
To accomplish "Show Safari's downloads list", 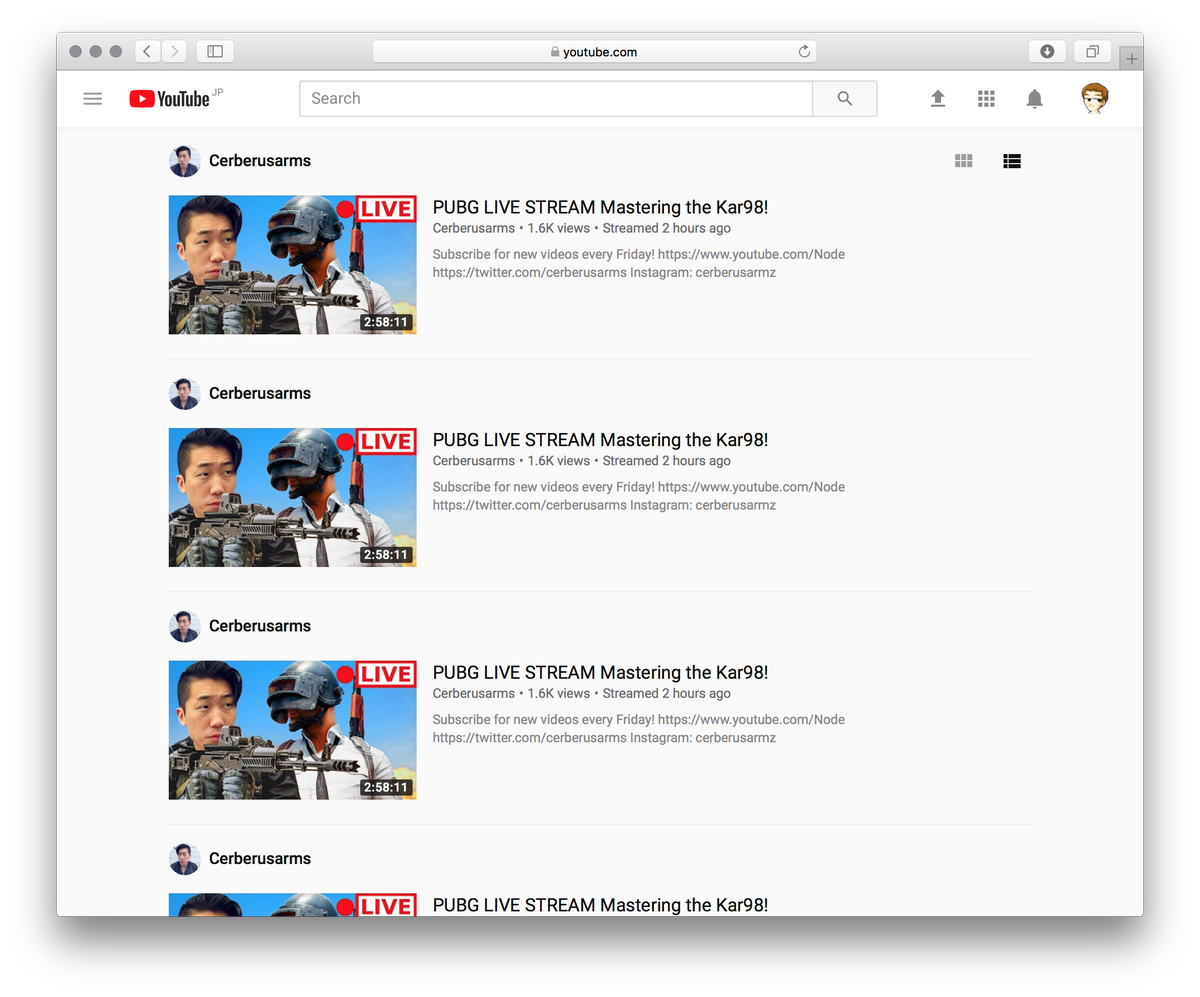I will coord(1047,51).
